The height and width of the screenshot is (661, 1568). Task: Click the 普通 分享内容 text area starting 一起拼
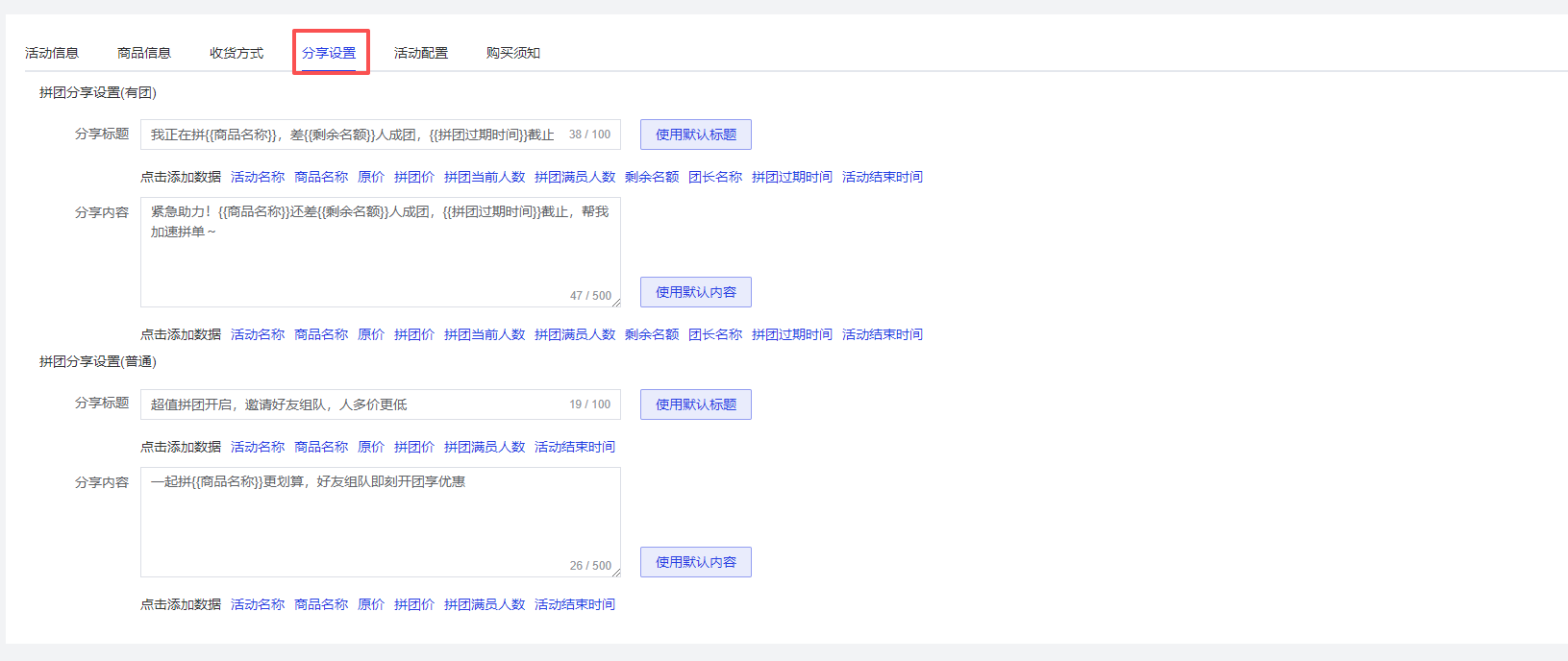point(380,524)
